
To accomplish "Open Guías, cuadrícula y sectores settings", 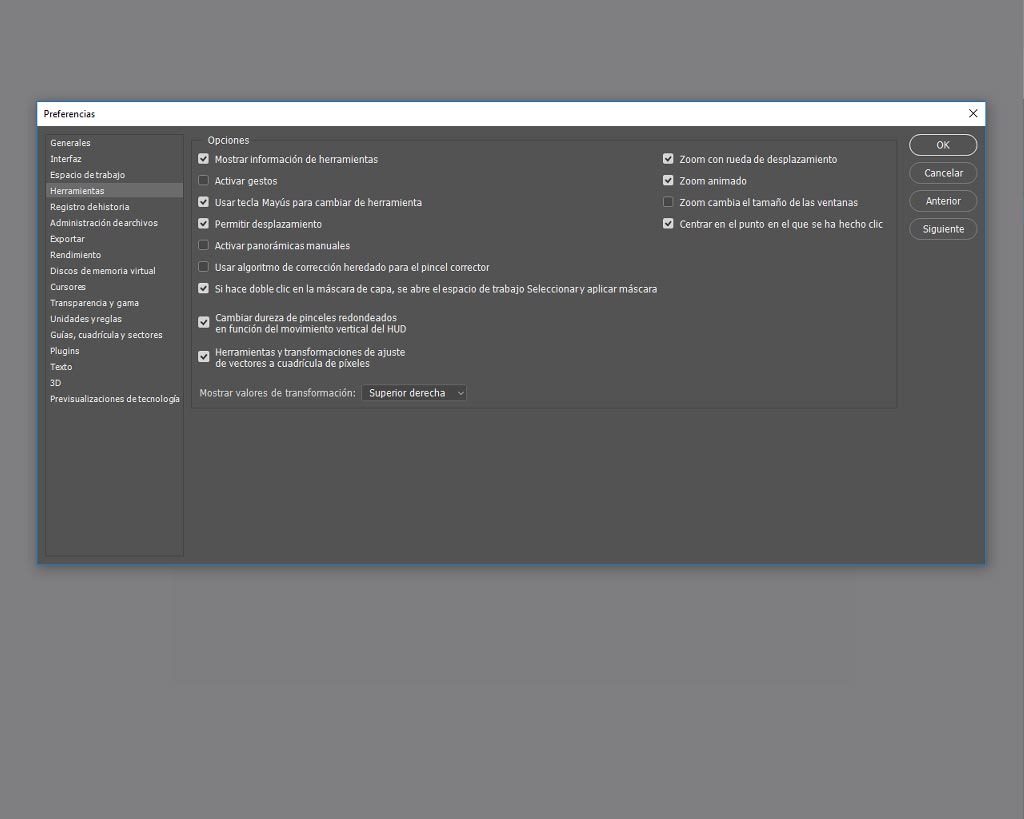I will tap(114, 335).
